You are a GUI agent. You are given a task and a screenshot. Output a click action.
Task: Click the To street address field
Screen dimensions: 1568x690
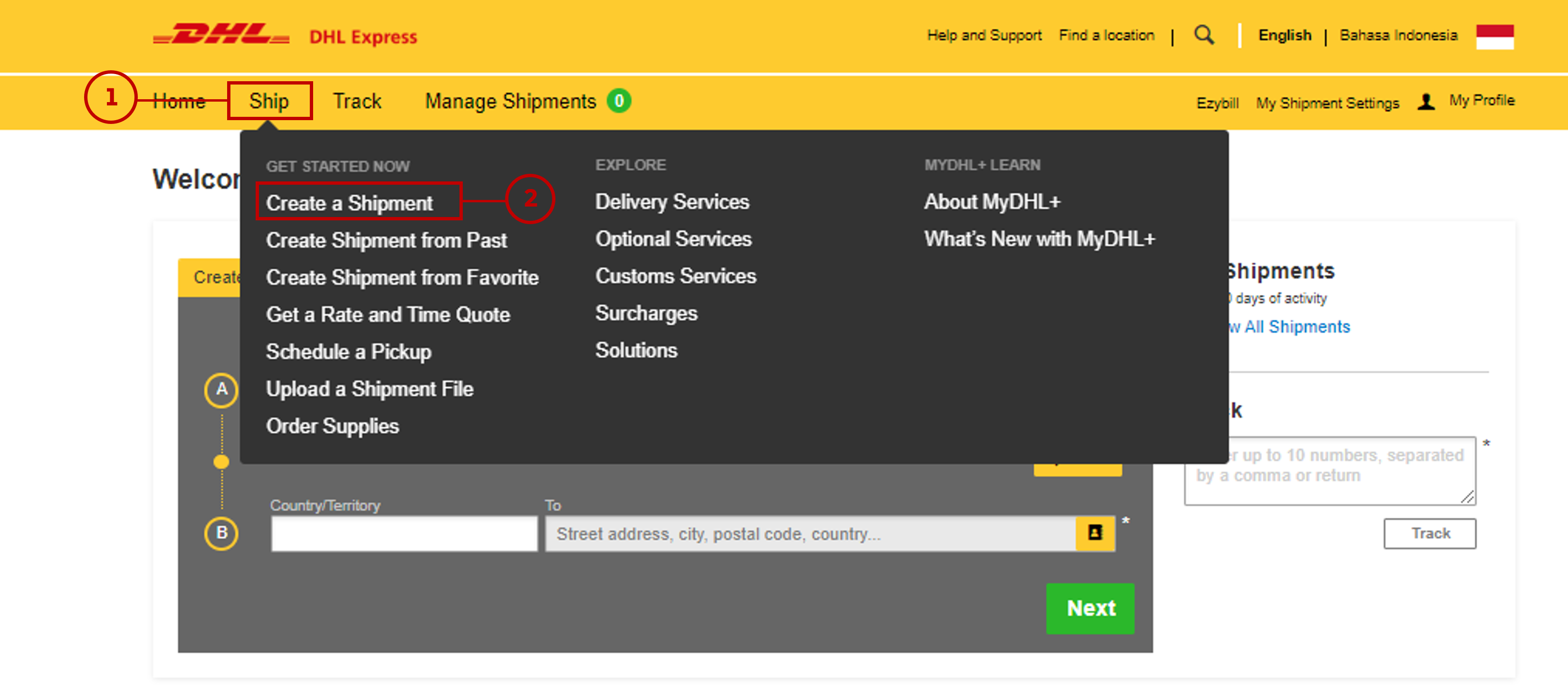tap(810, 534)
